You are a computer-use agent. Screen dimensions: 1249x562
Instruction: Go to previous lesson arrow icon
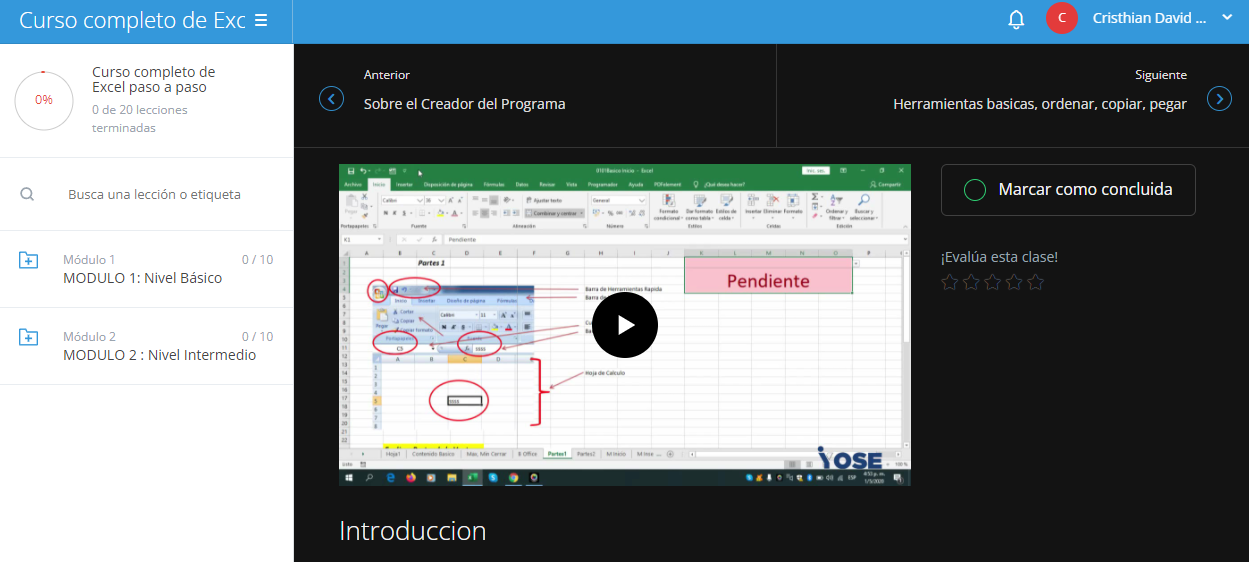331,99
